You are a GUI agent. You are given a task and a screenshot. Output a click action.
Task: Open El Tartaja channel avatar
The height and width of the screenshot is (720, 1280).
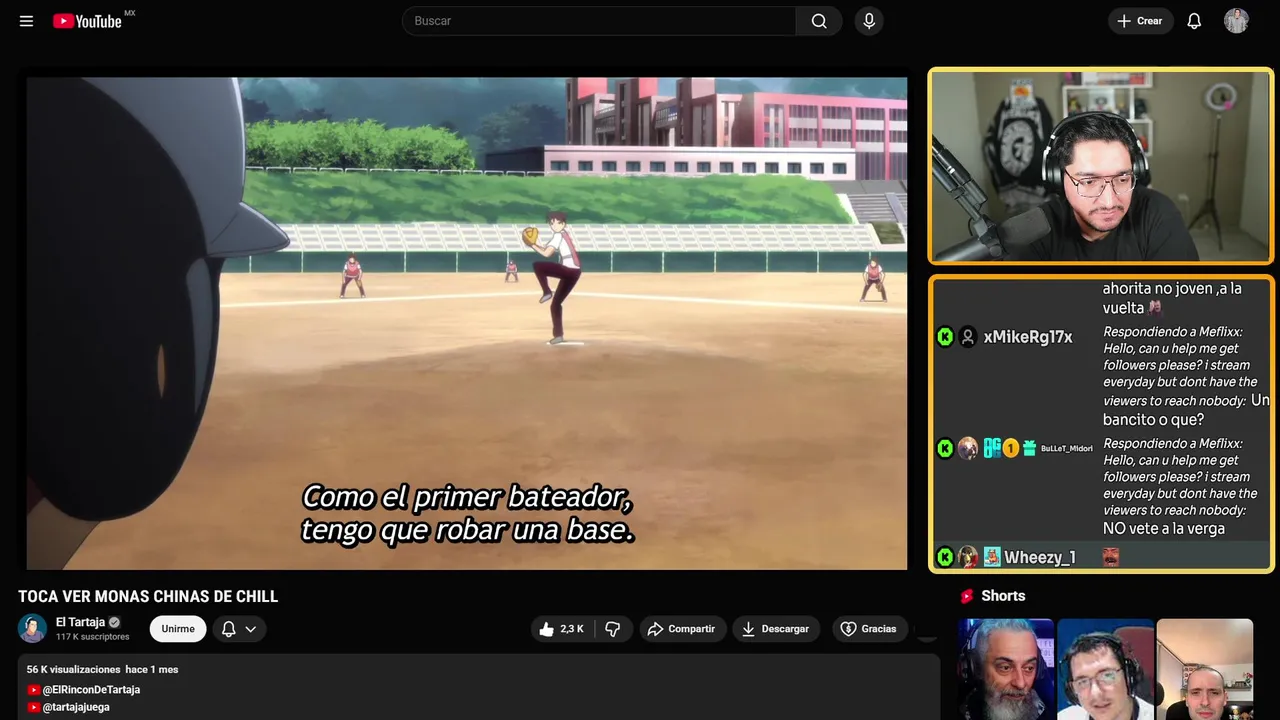(x=32, y=628)
